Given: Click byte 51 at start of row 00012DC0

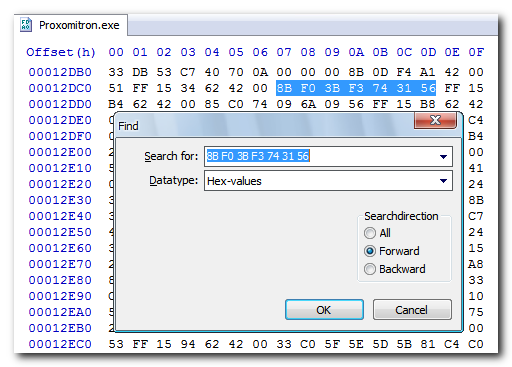Looking at the screenshot, I should point(116,88).
